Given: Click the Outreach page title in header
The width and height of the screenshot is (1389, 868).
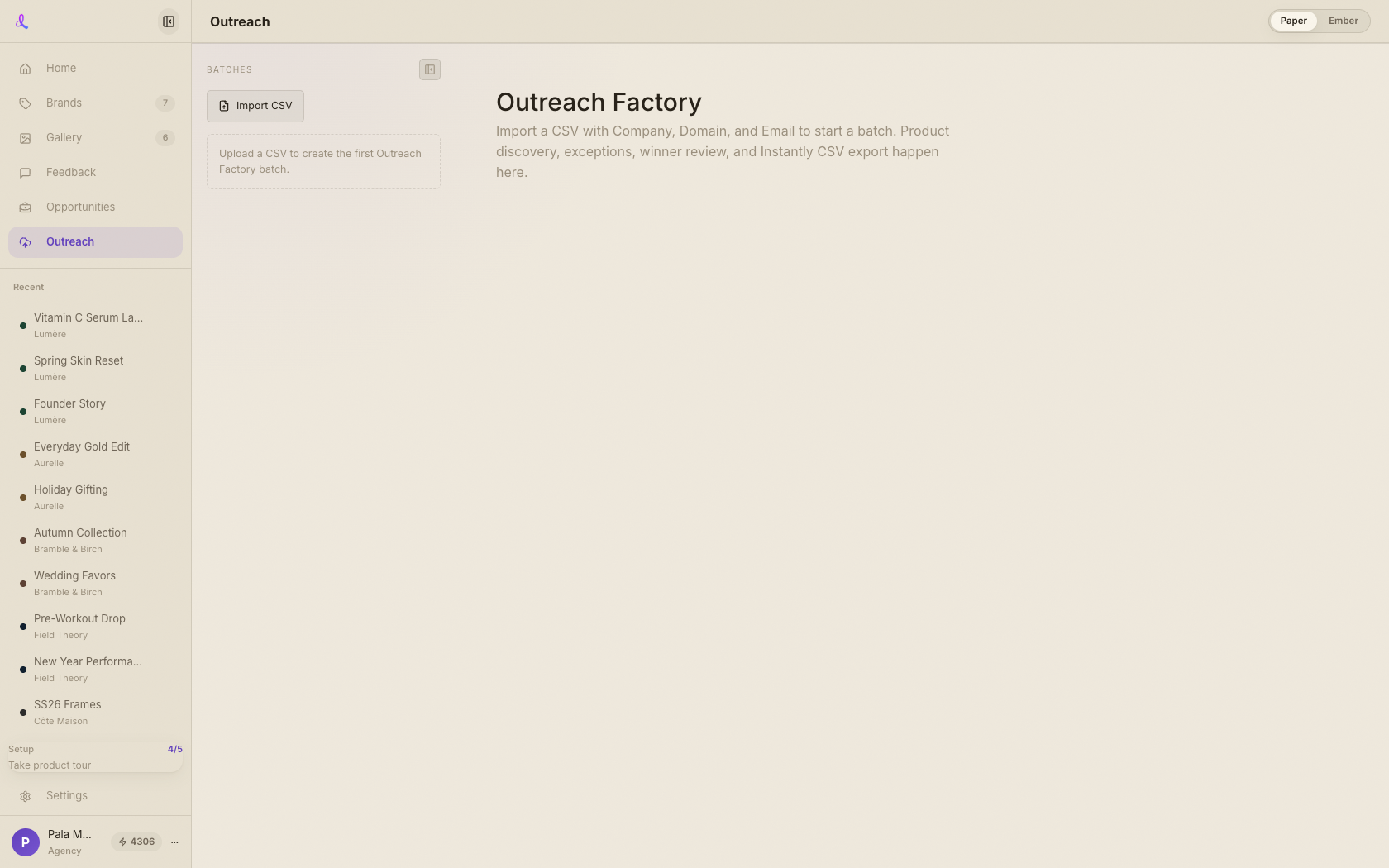Looking at the screenshot, I should [240, 22].
